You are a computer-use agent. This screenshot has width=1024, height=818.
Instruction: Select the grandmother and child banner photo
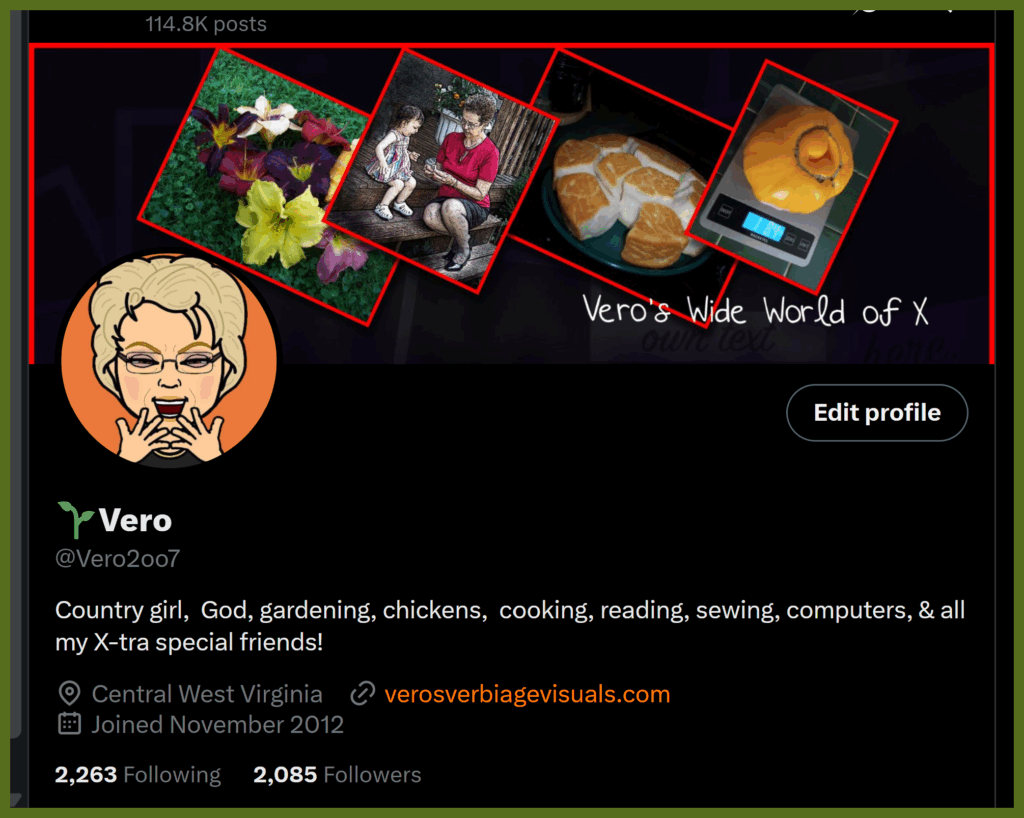[x=441, y=171]
